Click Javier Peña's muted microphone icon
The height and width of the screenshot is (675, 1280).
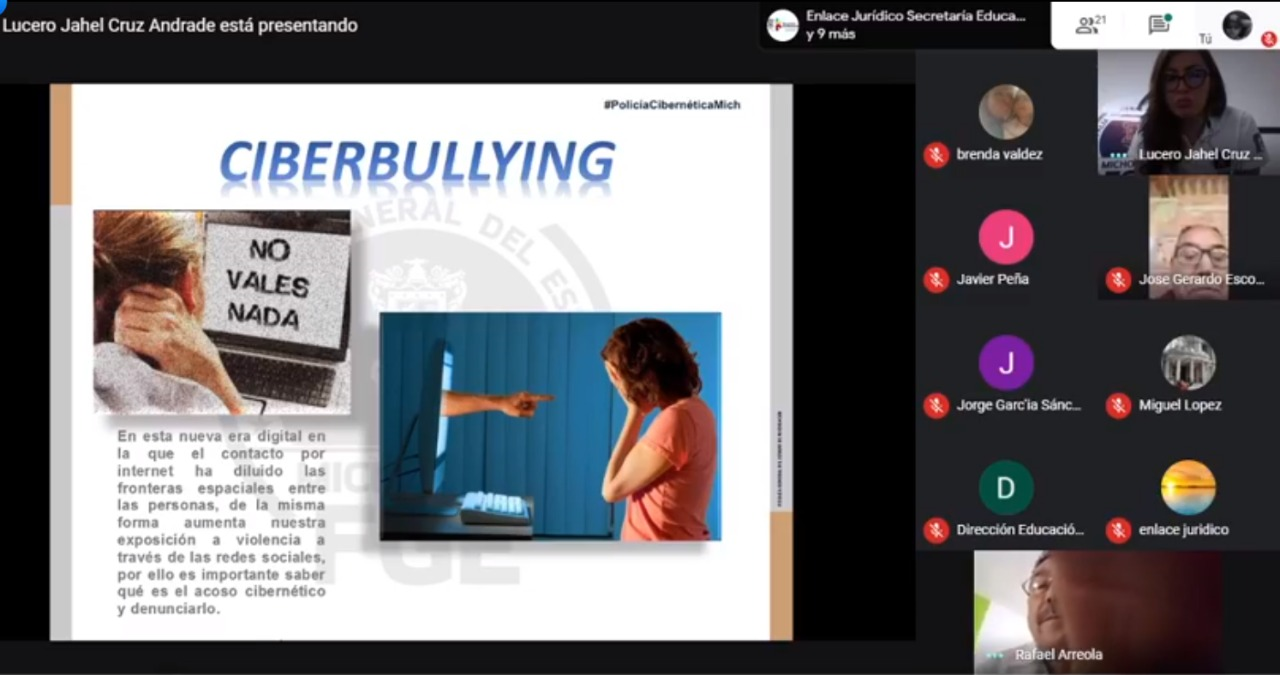(x=936, y=280)
